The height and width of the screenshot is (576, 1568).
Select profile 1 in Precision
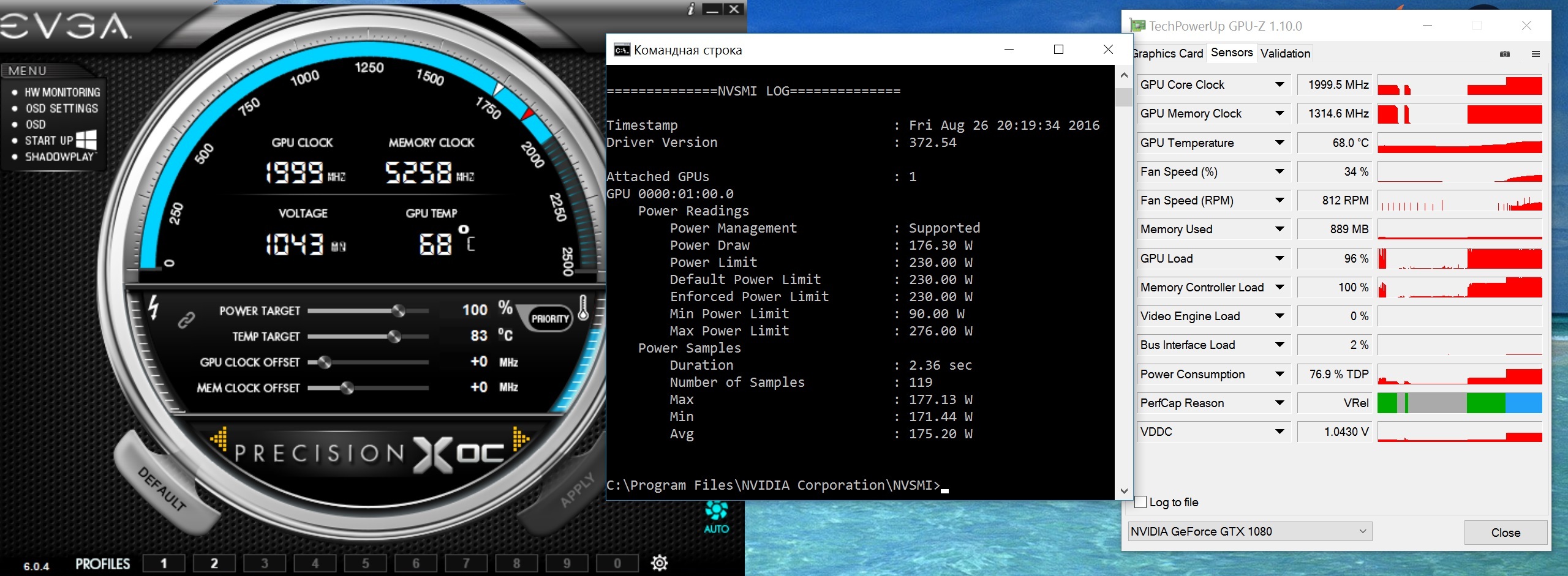164,563
